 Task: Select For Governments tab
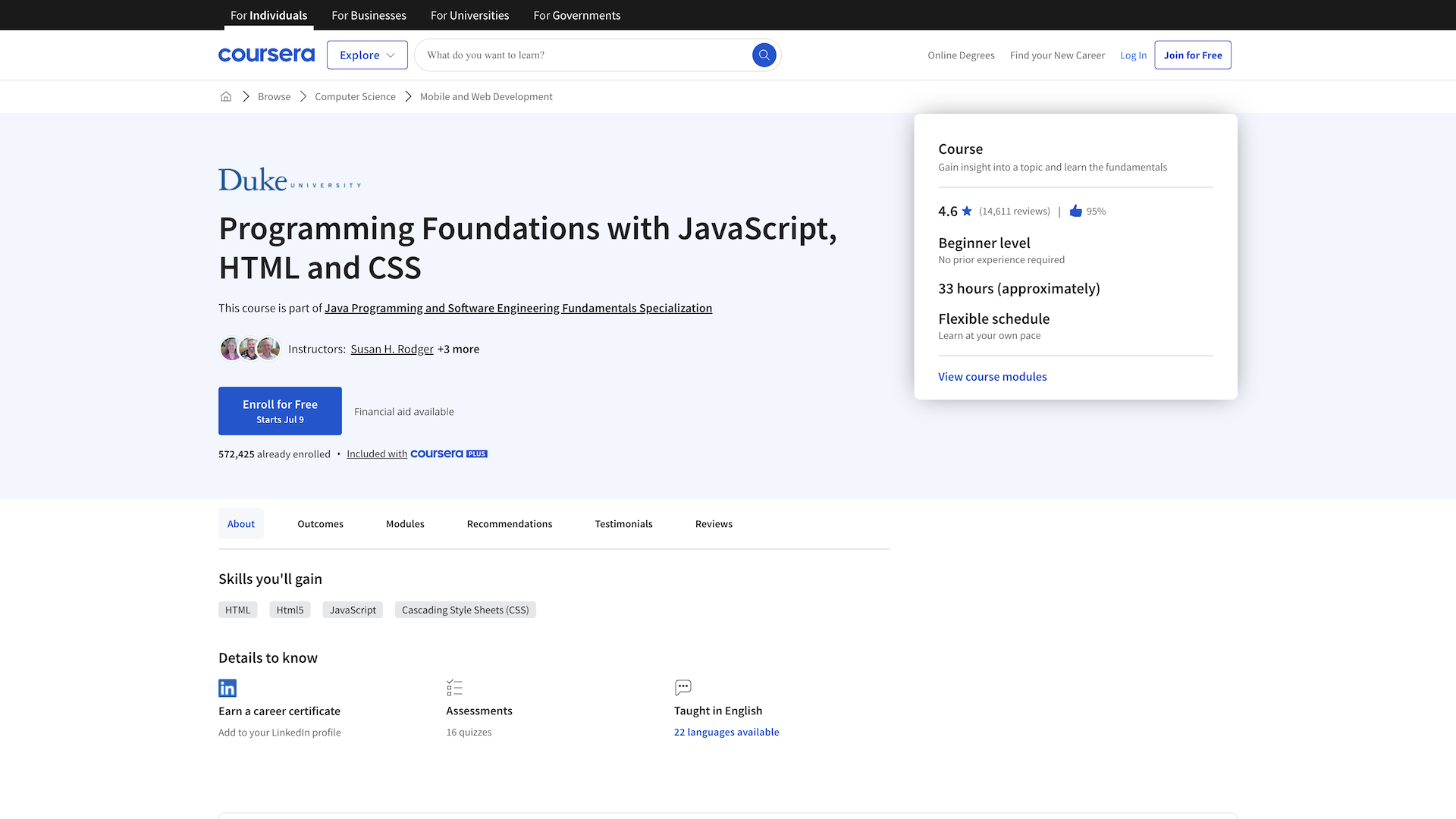pos(576,15)
